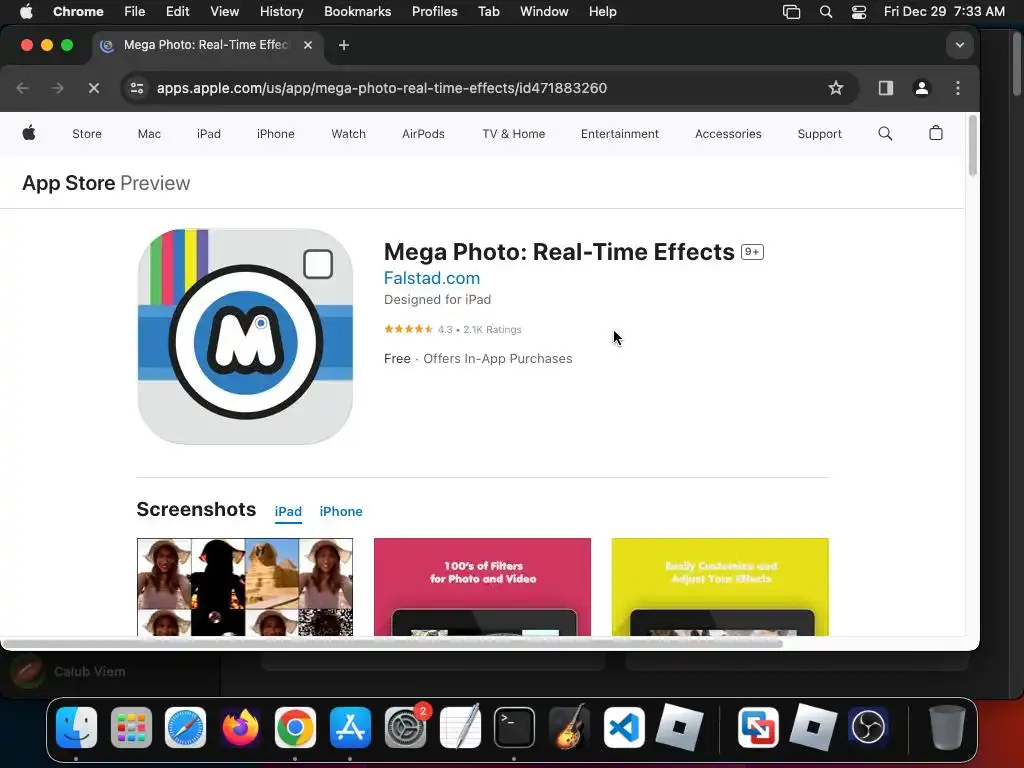Open OBS Studio from the dock
The width and height of the screenshot is (1024, 768).
point(868,727)
